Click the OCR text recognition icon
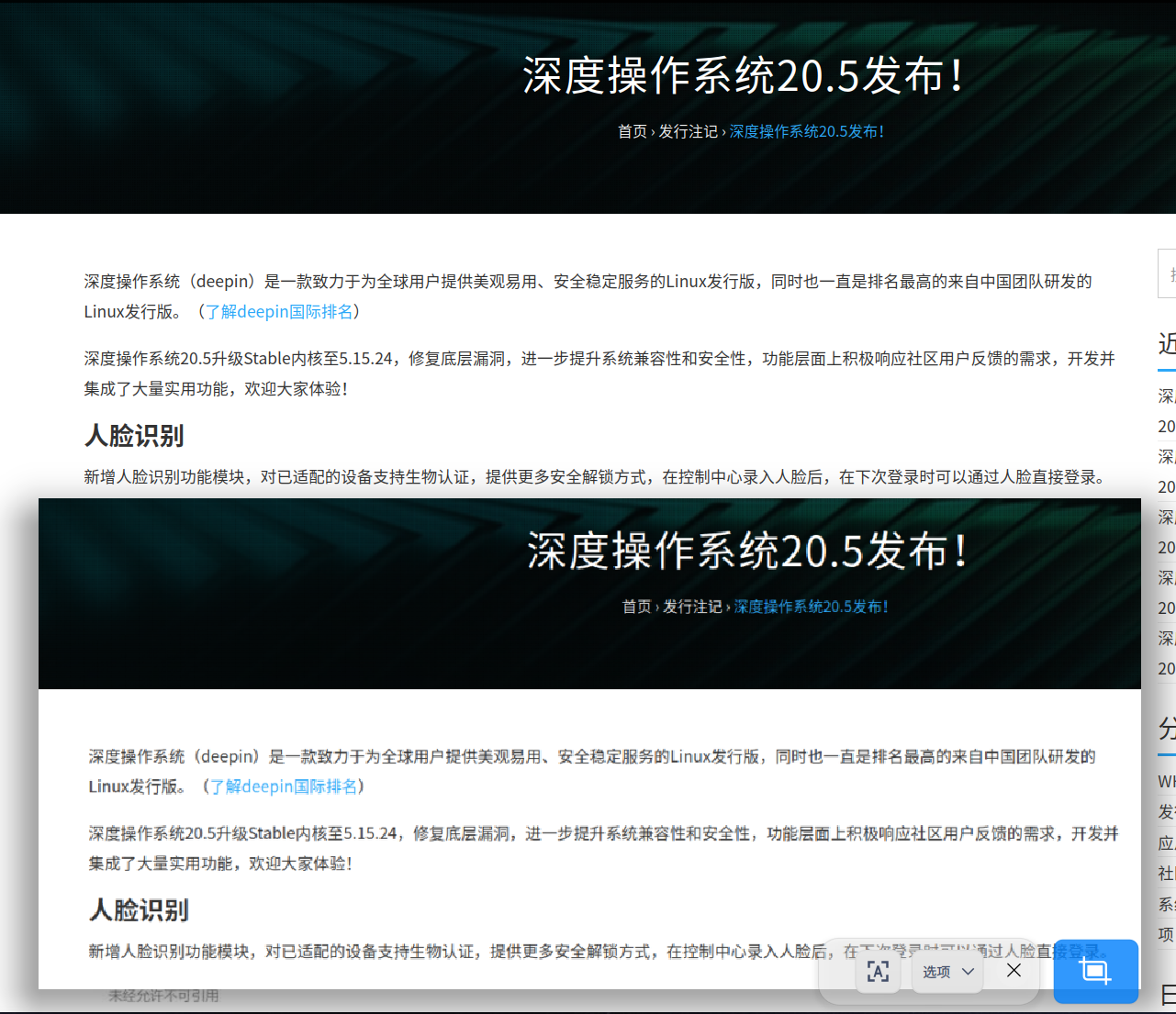The height and width of the screenshot is (1014, 1176). pyautogui.click(x=879, y=971)
